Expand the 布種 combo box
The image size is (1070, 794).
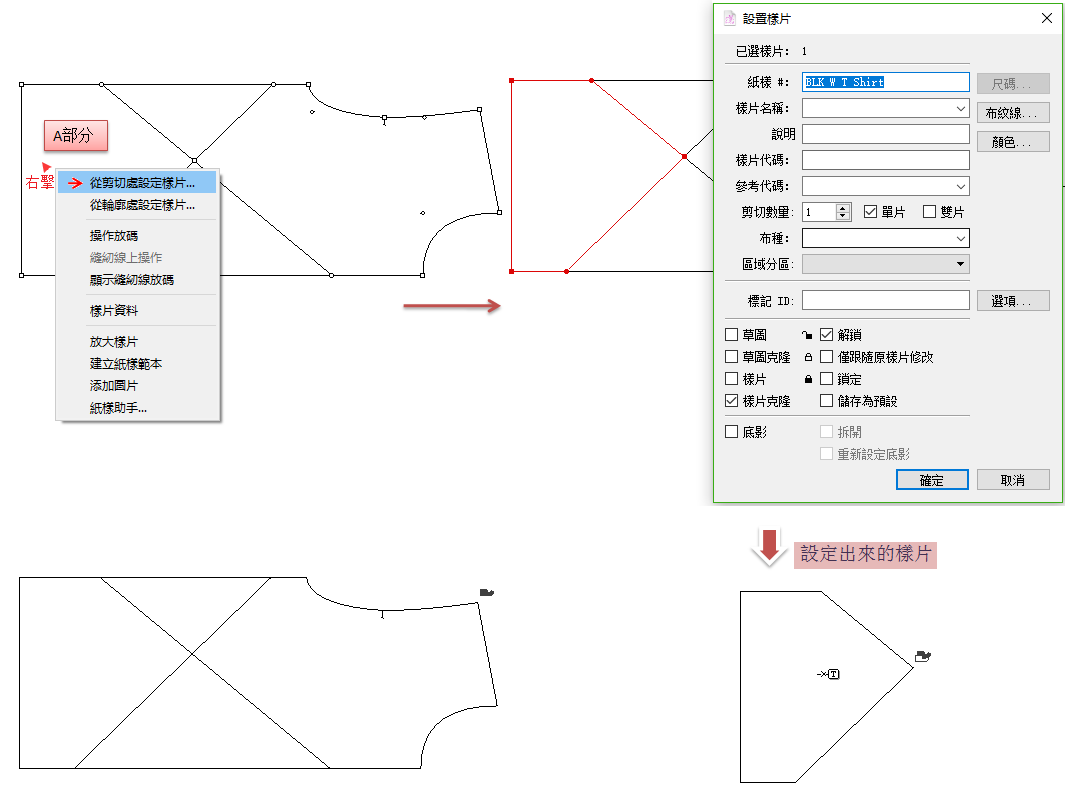coord(960,239)
